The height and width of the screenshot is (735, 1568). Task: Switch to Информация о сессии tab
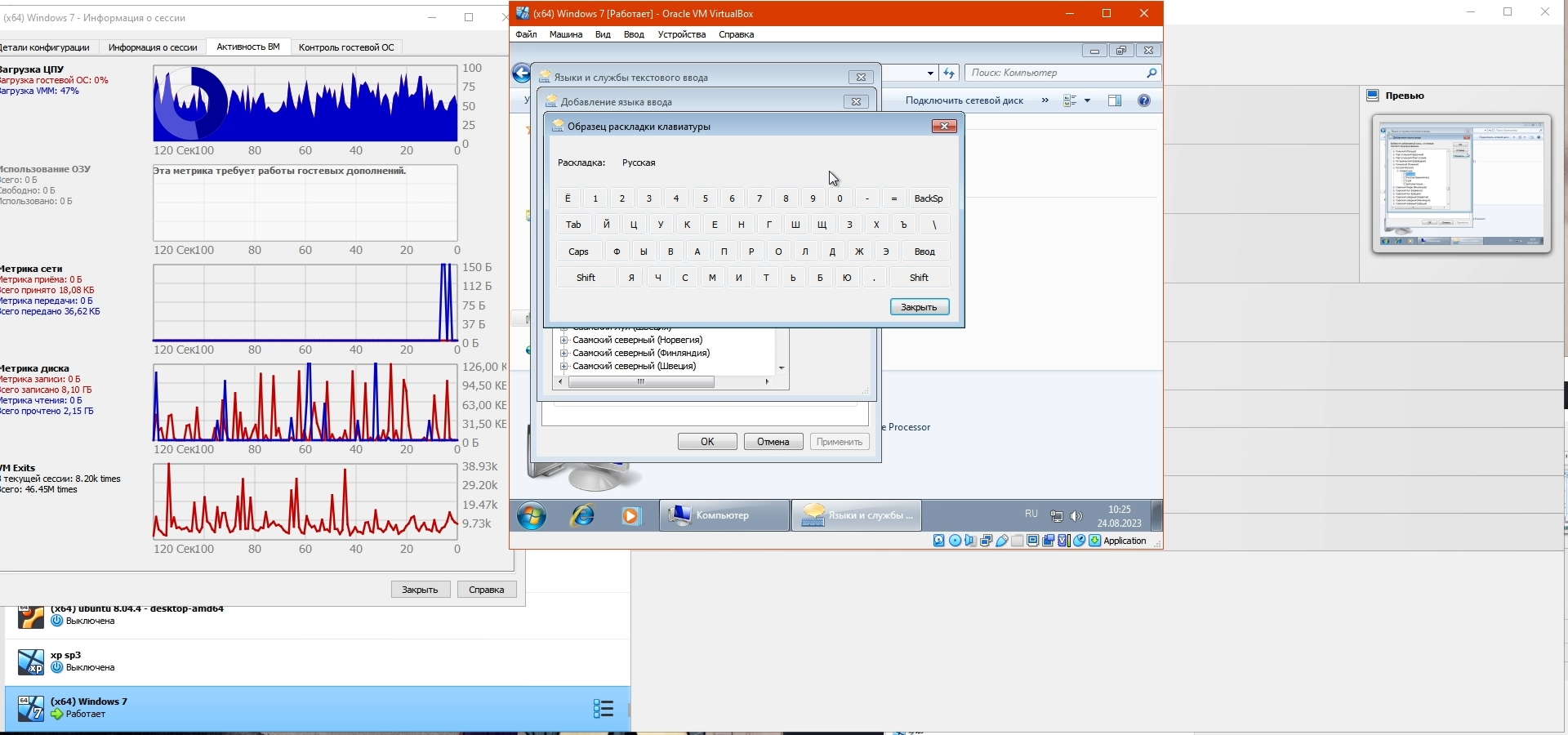(153, 47)
